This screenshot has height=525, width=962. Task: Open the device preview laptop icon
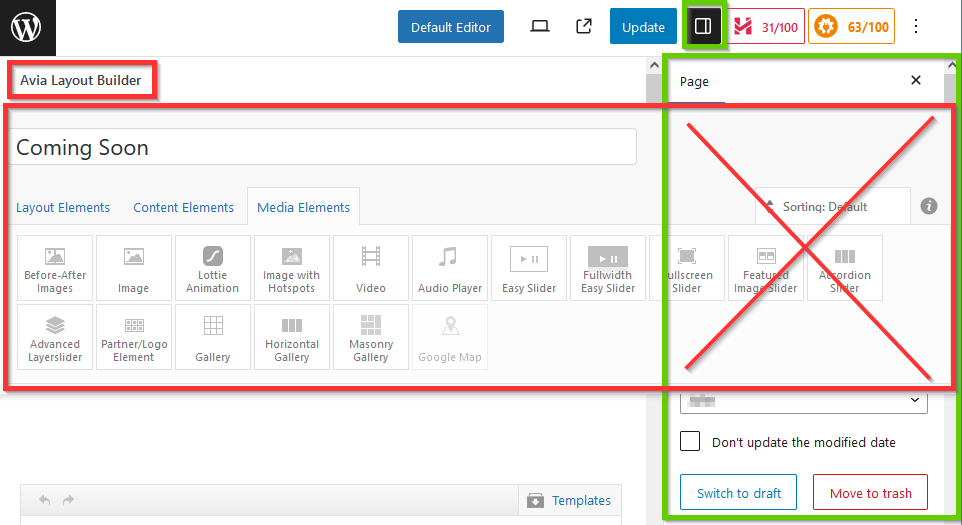tap(540, 26)
